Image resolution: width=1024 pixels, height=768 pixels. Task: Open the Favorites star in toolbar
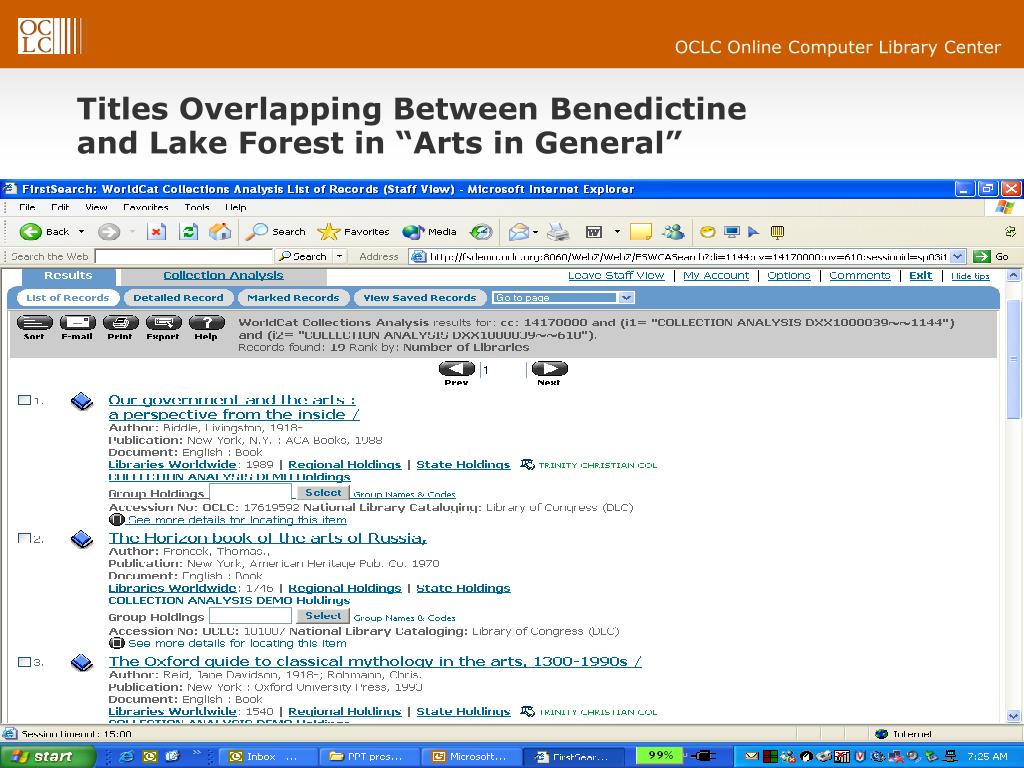328,231
